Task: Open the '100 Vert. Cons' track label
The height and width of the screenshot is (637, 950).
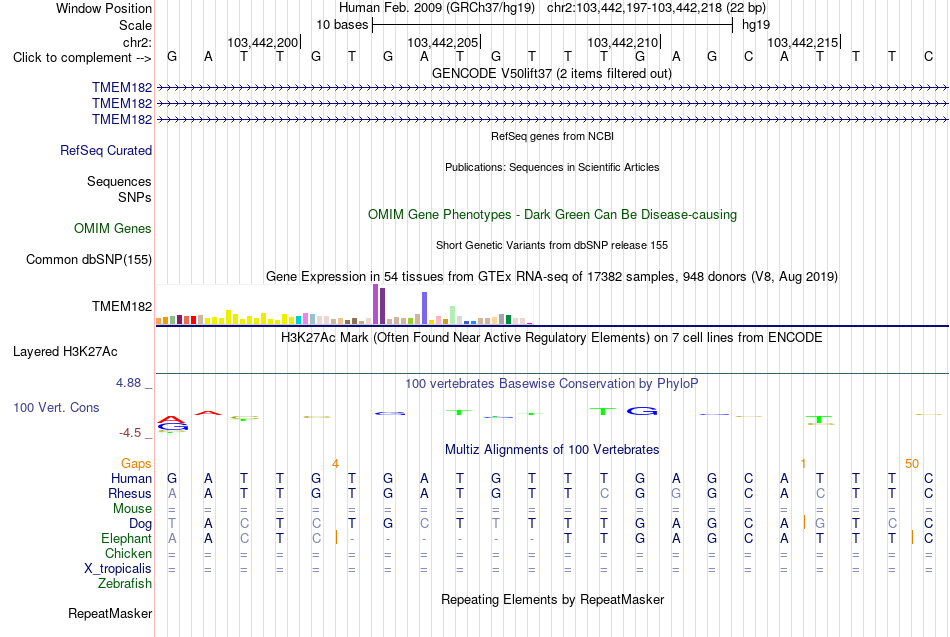Action: (x=56, y=407)
